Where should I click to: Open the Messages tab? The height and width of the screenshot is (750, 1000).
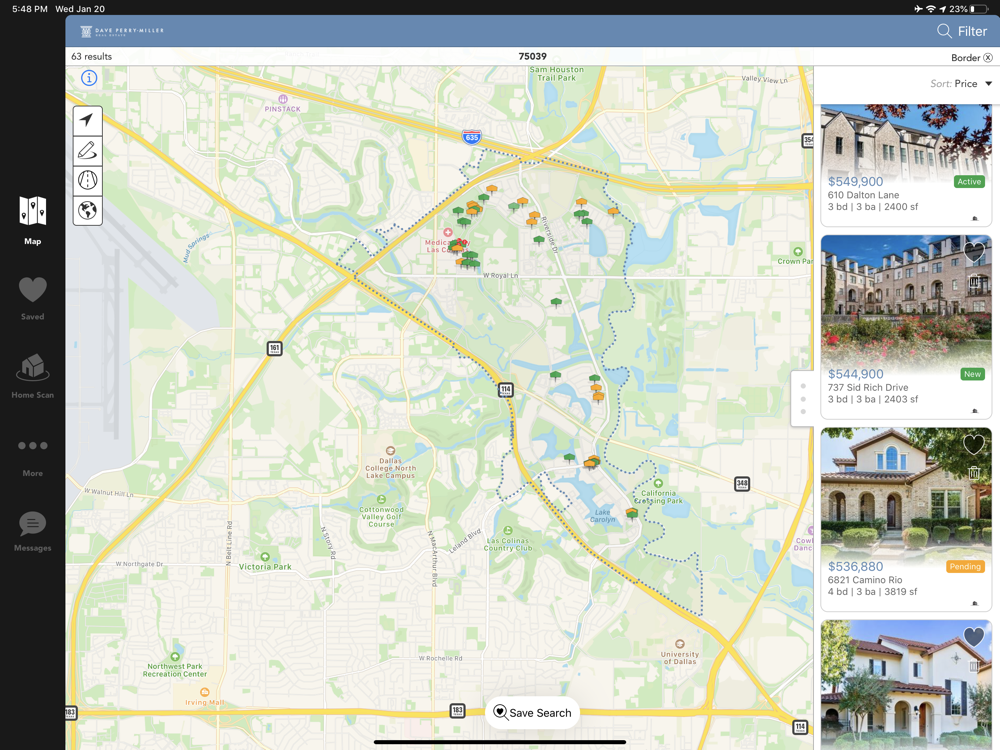pyautogui.click(x=33, y=531)
